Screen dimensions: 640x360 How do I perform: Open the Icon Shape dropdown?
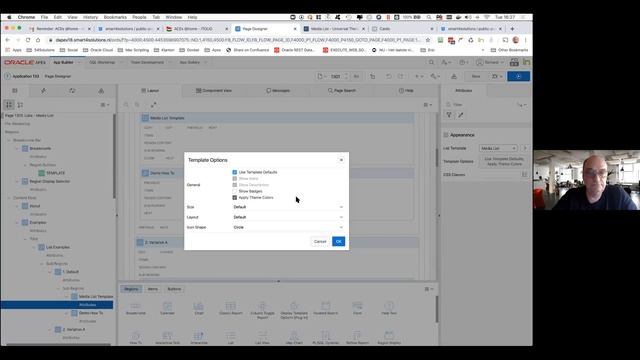pos(288,227)
